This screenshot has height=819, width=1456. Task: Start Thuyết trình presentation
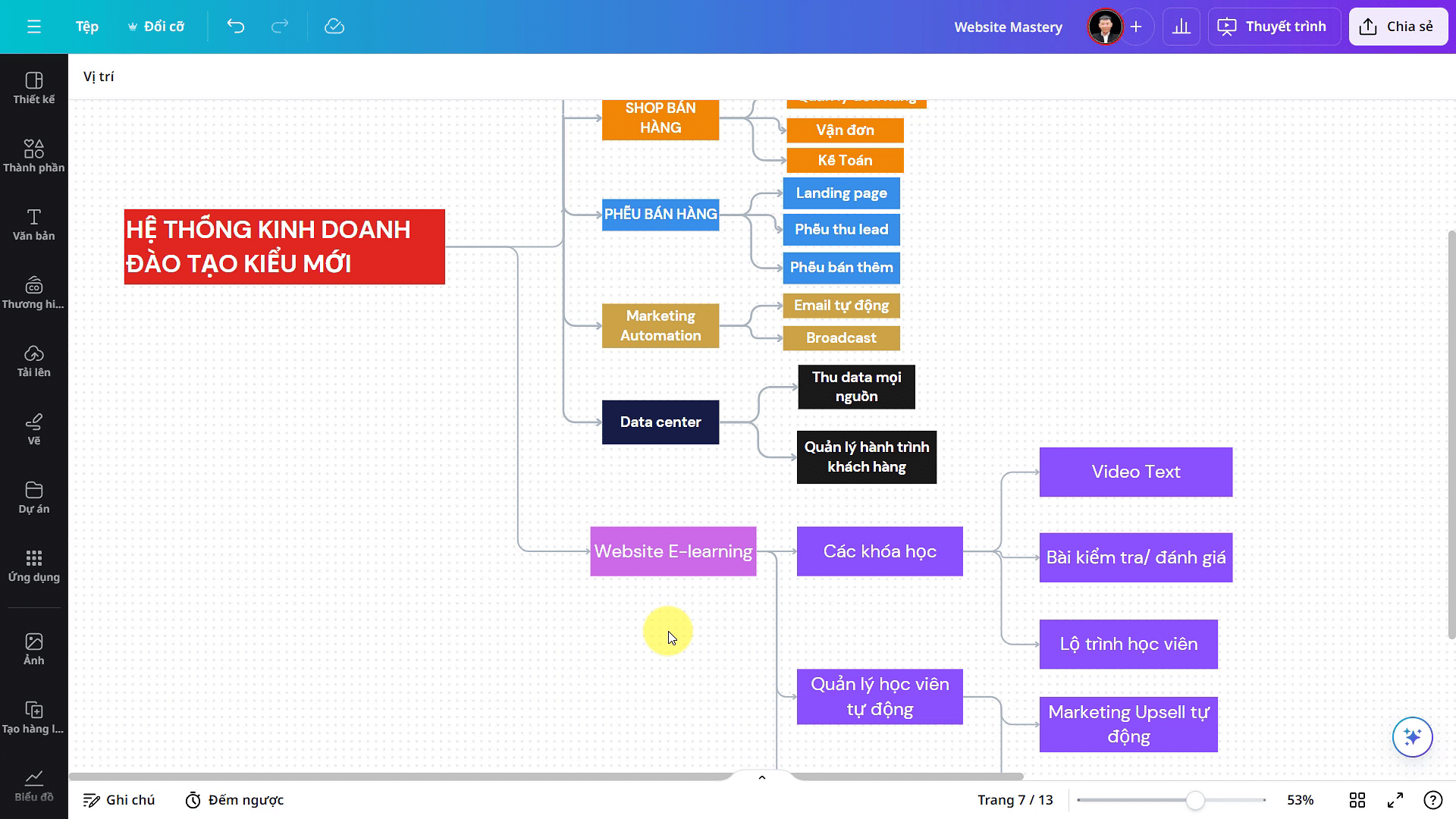click(x=1274, y=27)
